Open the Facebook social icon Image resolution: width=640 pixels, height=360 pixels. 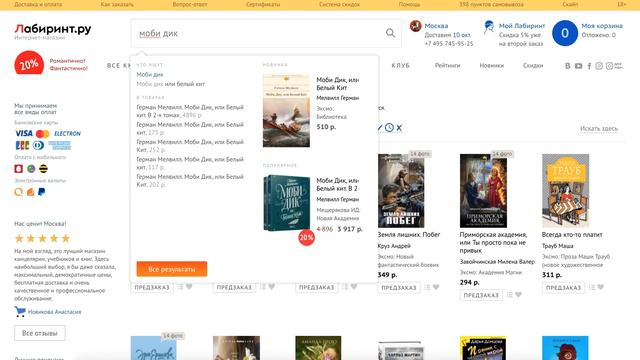pyautogui.click(x=589, y=66)
